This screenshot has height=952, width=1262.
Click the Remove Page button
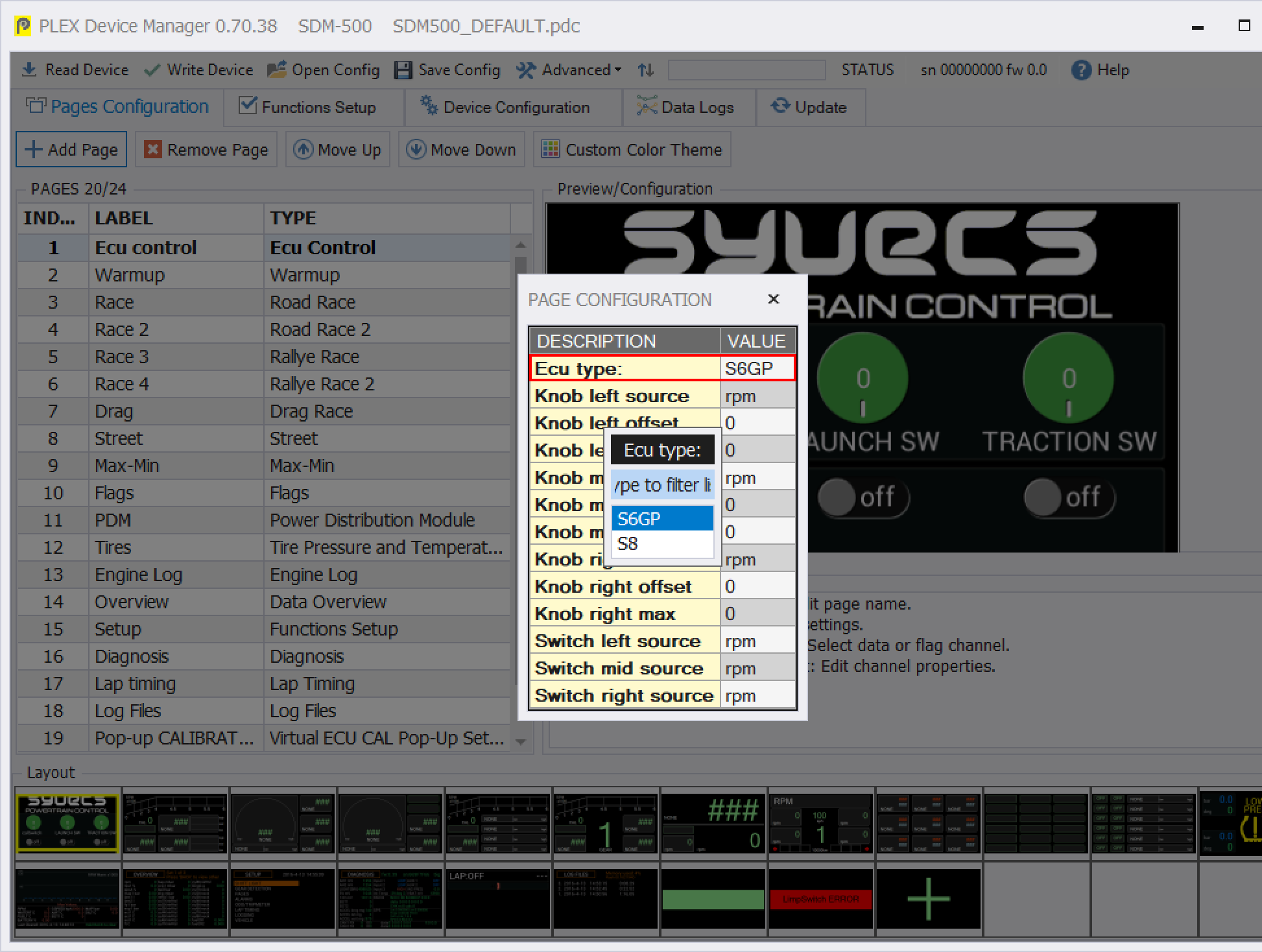(206, 150)
